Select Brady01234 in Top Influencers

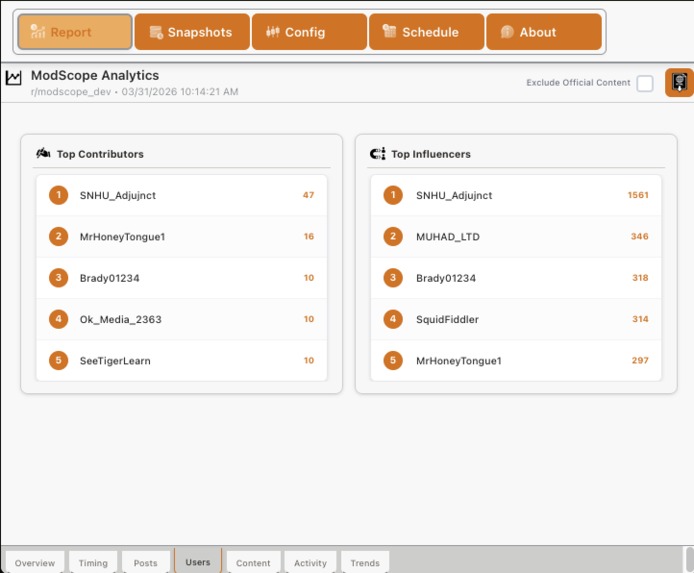[x=516, y=278]
